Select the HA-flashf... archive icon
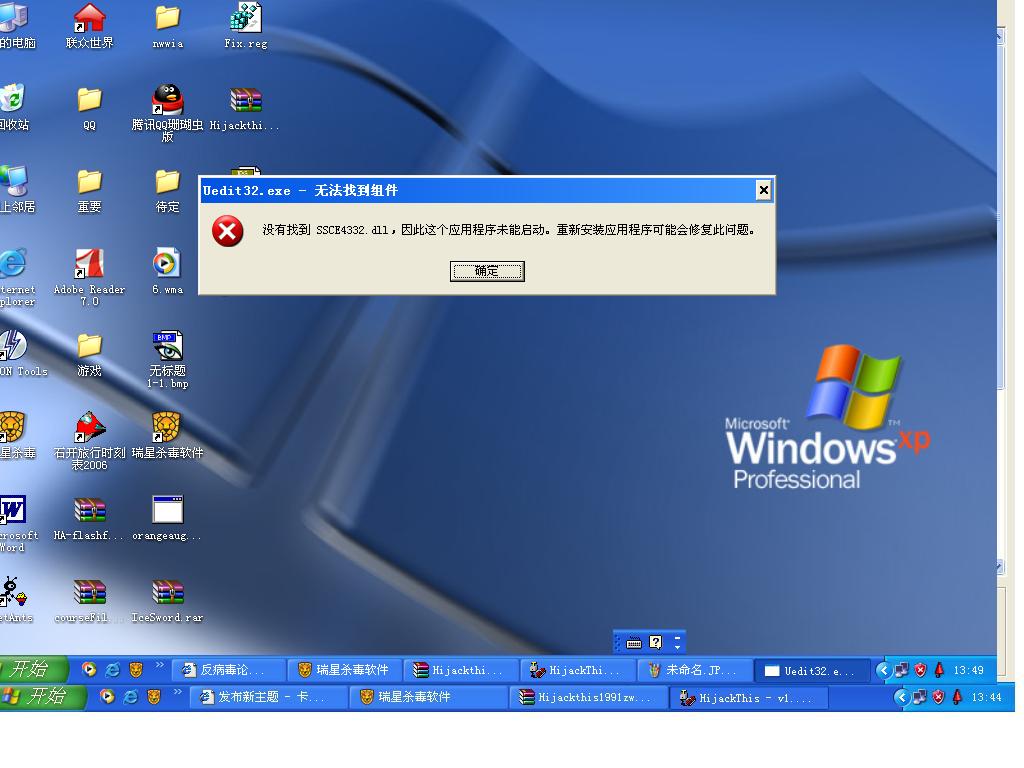 click(x=89, y=520)
